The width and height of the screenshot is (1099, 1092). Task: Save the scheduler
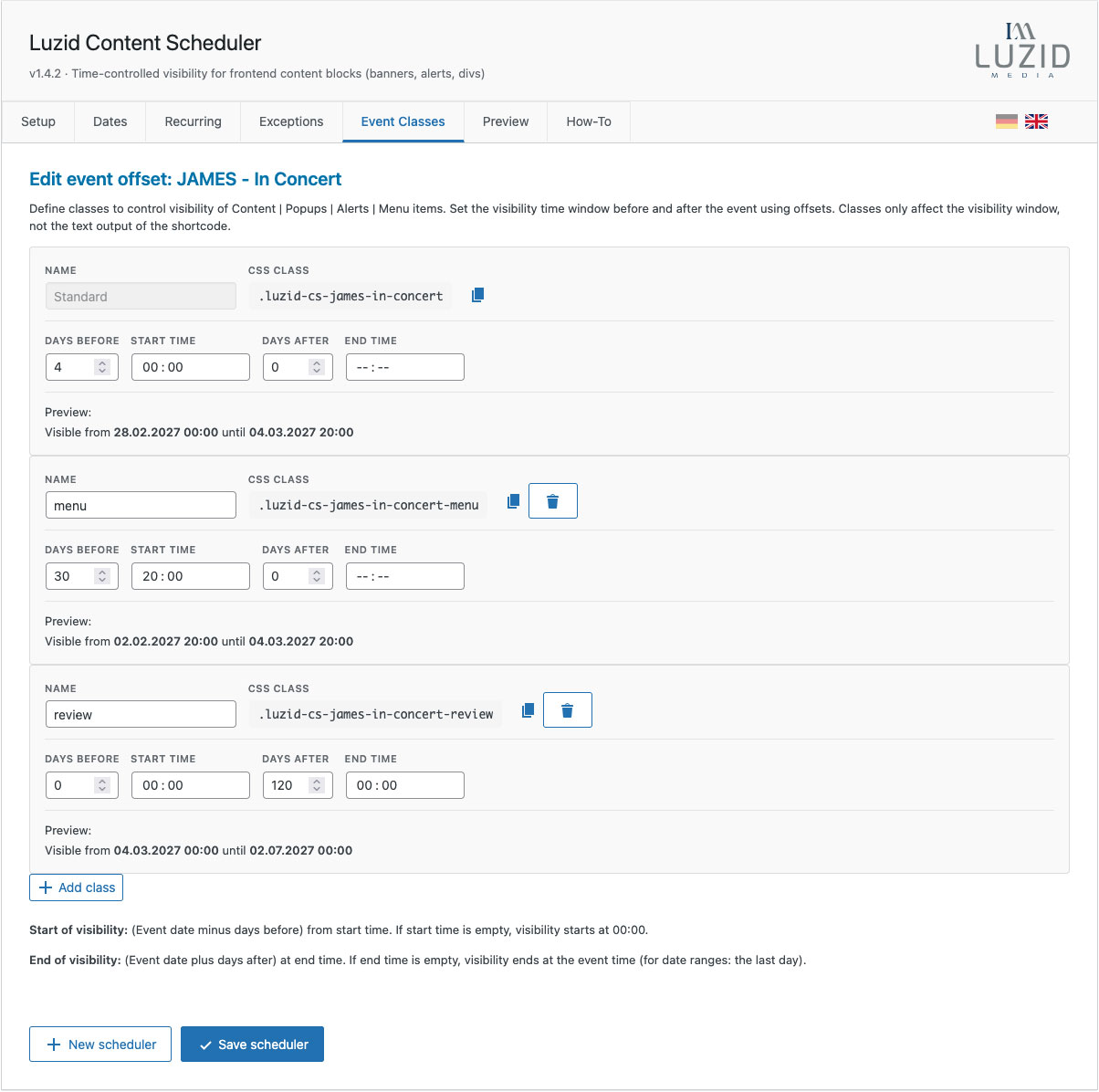252,1044
